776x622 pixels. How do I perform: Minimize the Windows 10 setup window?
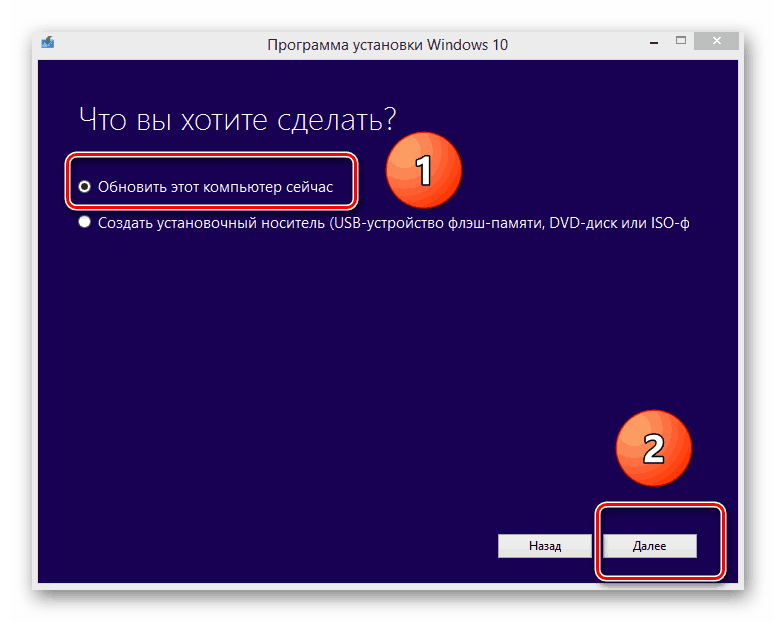tap(654, 43)
